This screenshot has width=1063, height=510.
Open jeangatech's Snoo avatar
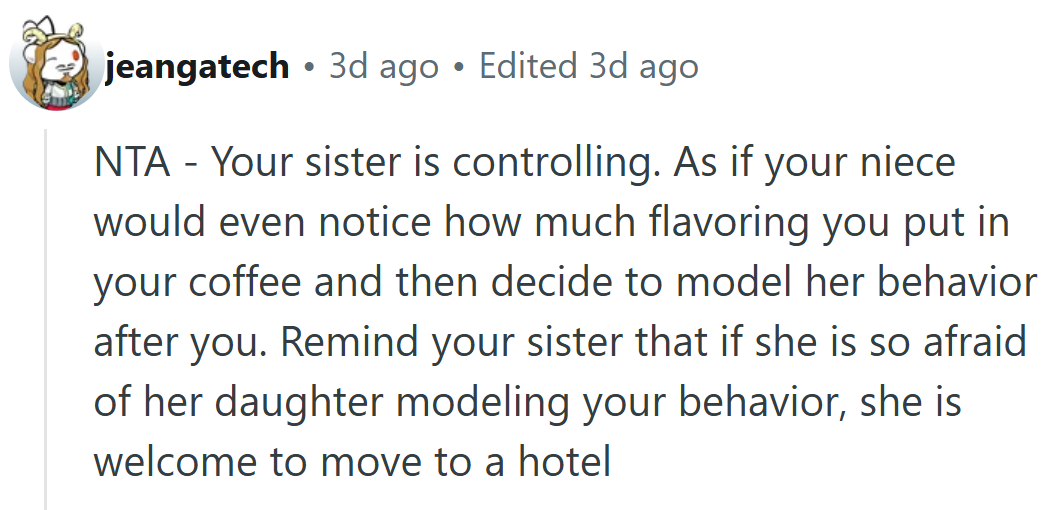coord(57,64)
